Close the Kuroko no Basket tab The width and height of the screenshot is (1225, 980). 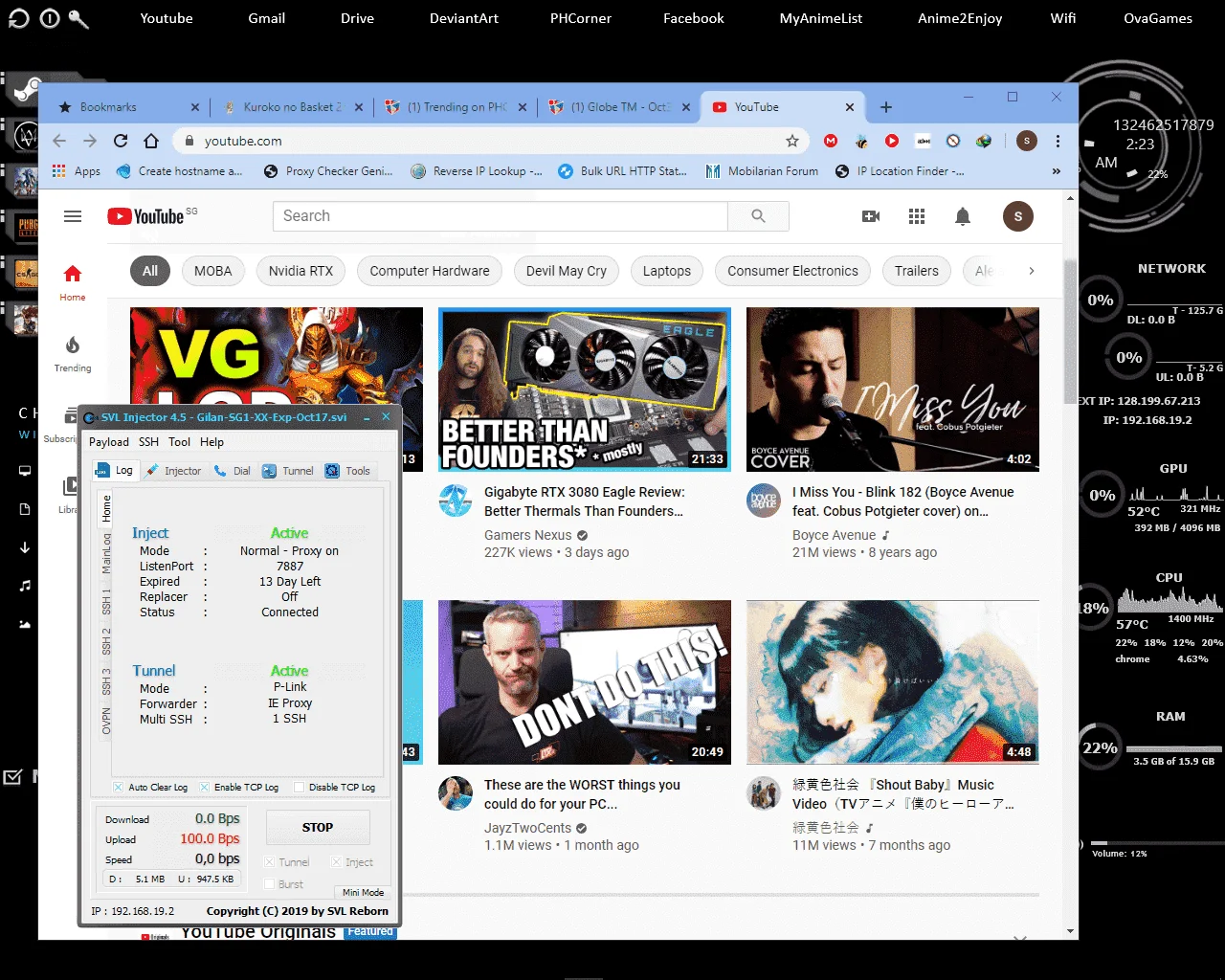click(x=359, y=107)
